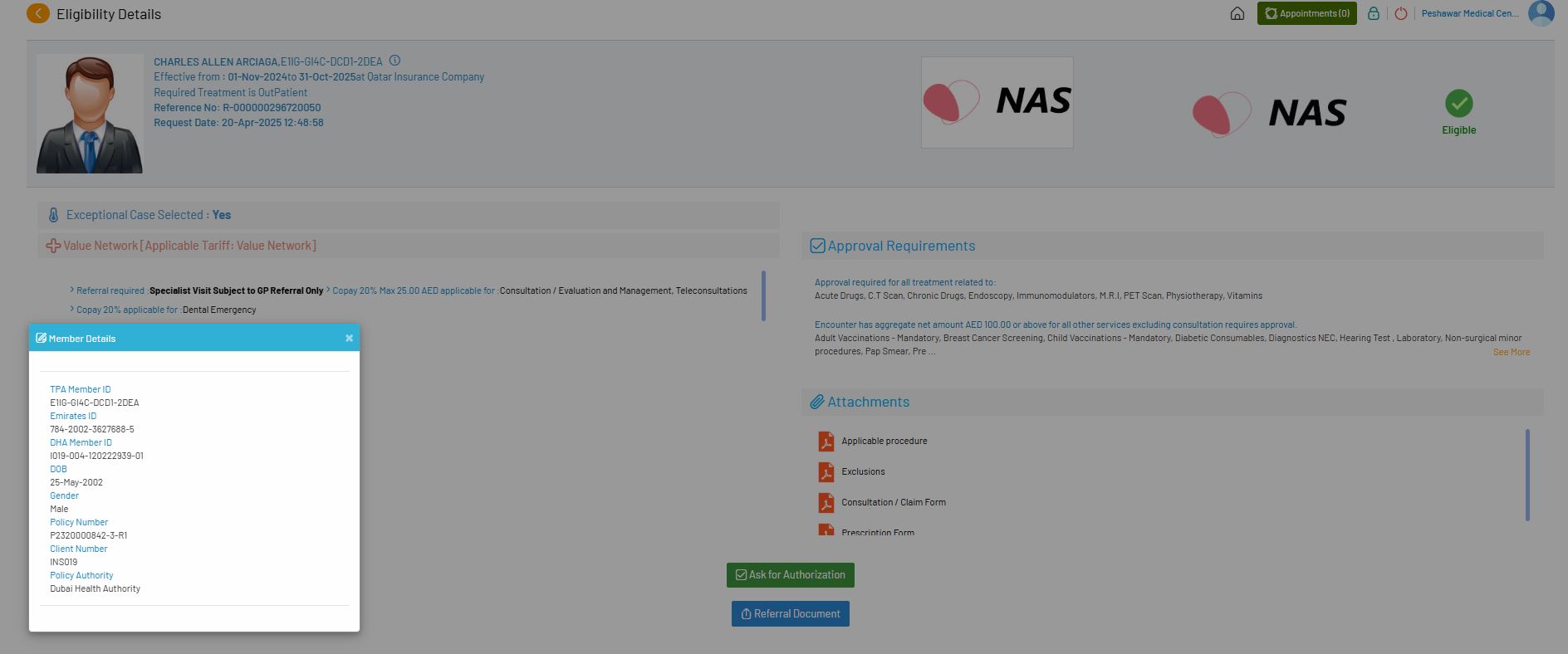Click the green lock icon
Screen dimensions: 1568x654
(x=1374, y=14)
